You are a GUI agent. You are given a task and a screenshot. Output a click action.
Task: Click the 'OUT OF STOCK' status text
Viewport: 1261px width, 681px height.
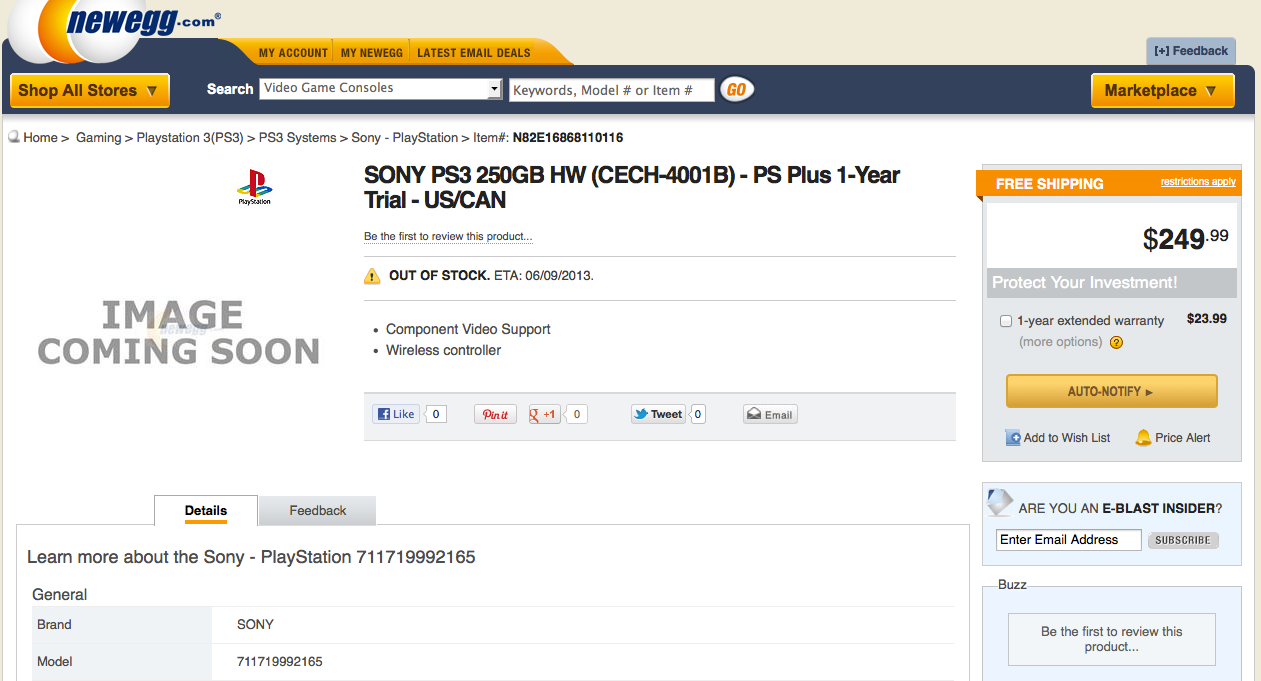(x=439, y=275)
